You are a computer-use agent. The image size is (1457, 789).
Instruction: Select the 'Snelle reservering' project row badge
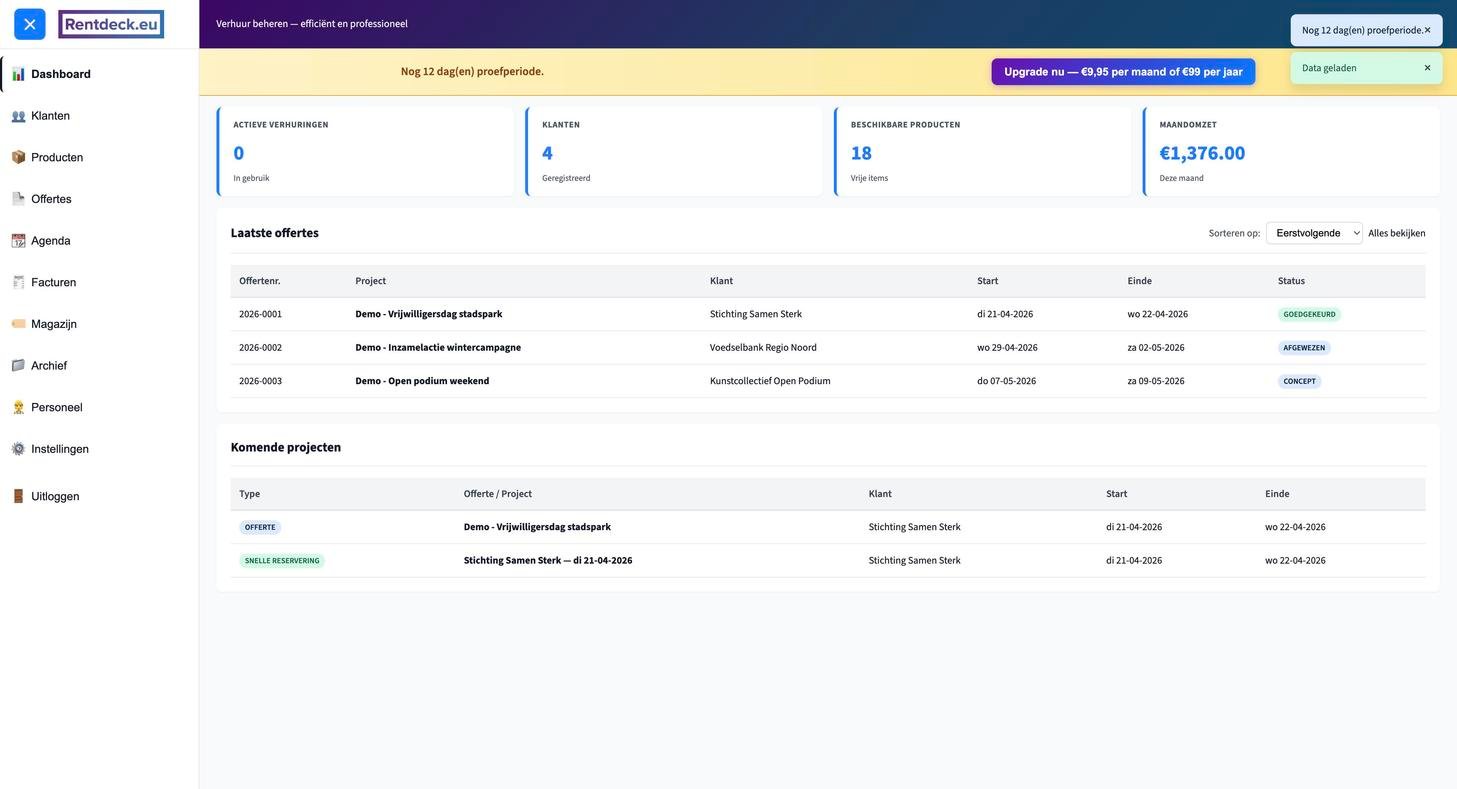click(282, 561)
